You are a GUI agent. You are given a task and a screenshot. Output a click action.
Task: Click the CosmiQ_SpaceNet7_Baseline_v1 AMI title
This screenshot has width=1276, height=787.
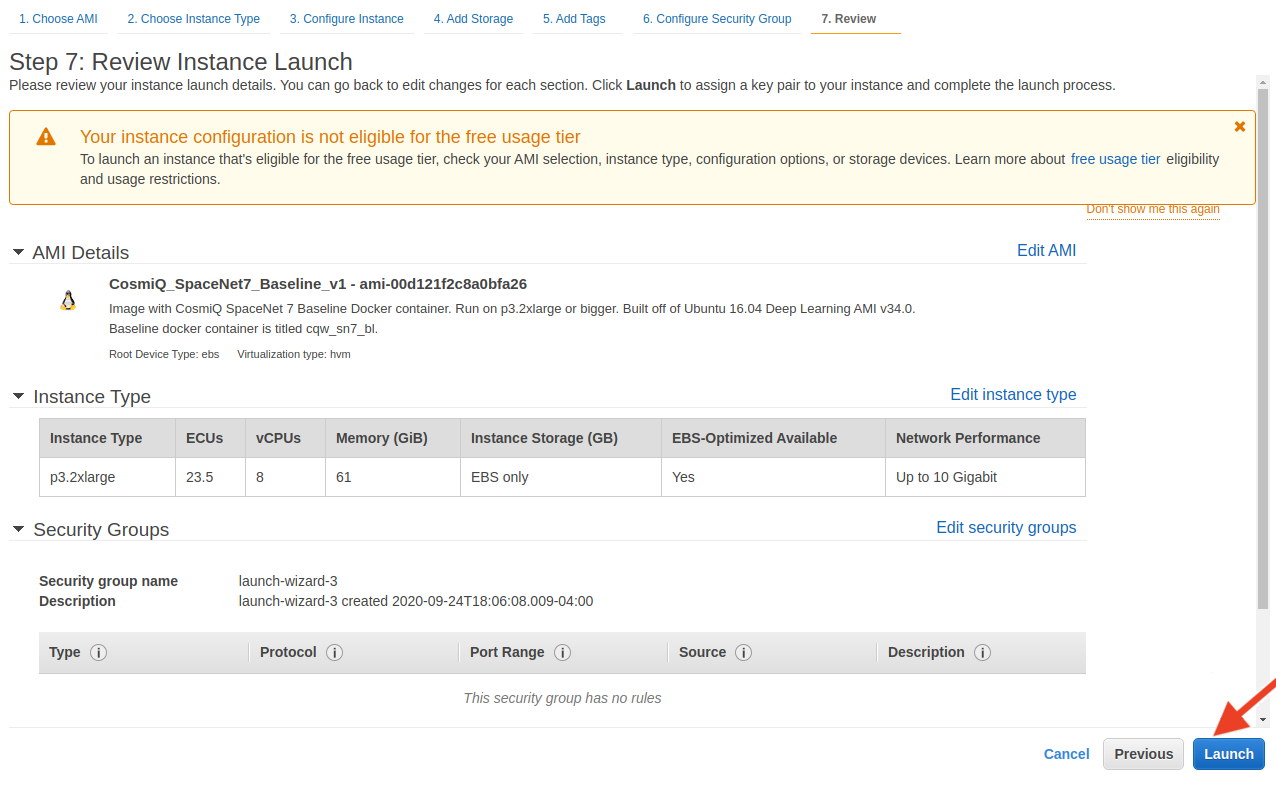(x=318, y=283)
